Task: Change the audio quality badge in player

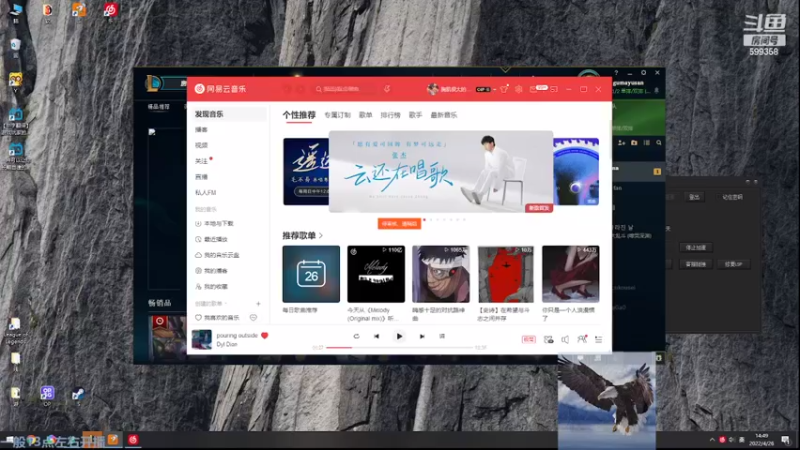Action: 529,339
